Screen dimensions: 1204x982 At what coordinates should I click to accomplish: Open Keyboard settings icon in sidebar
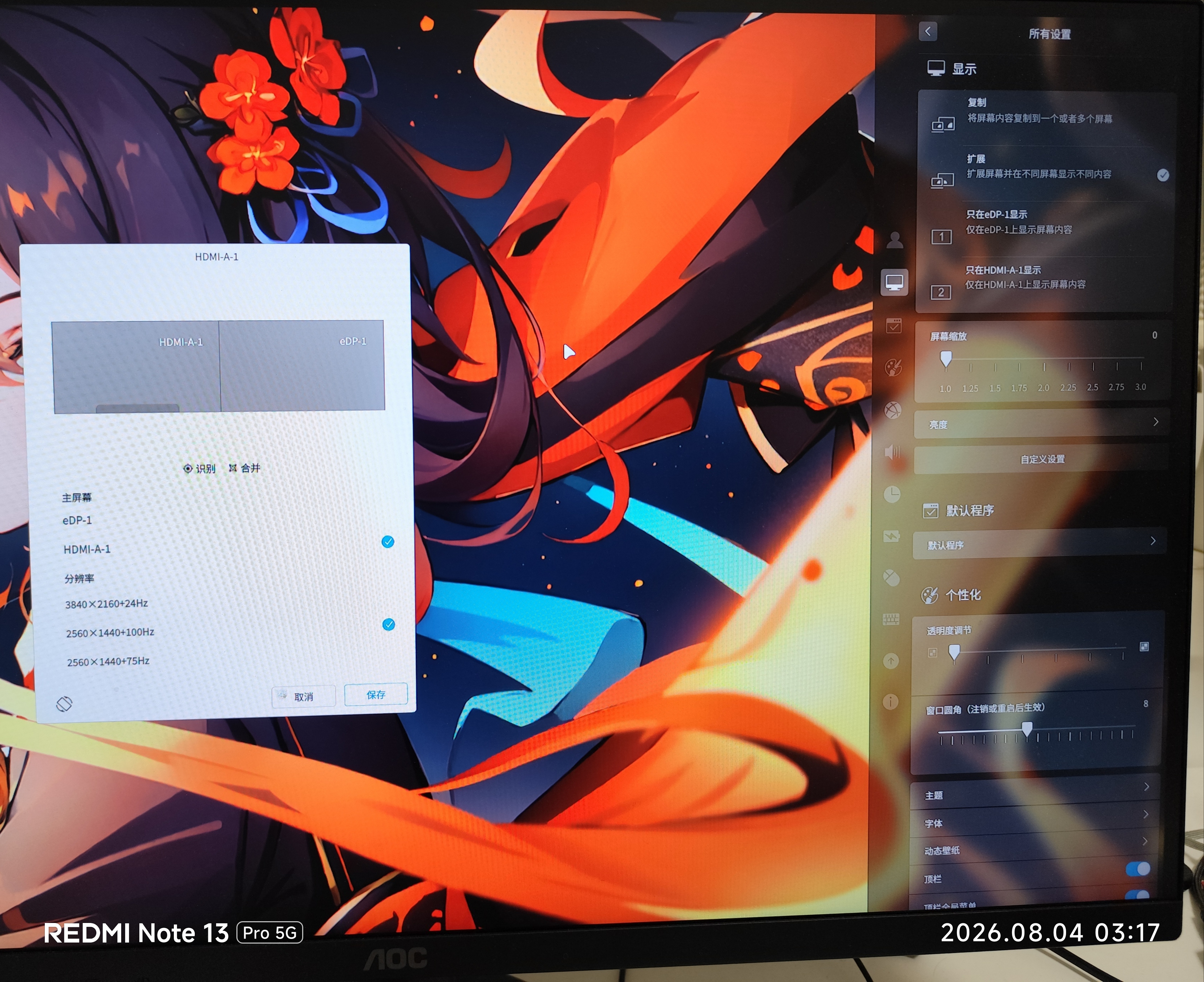(891, 619)
